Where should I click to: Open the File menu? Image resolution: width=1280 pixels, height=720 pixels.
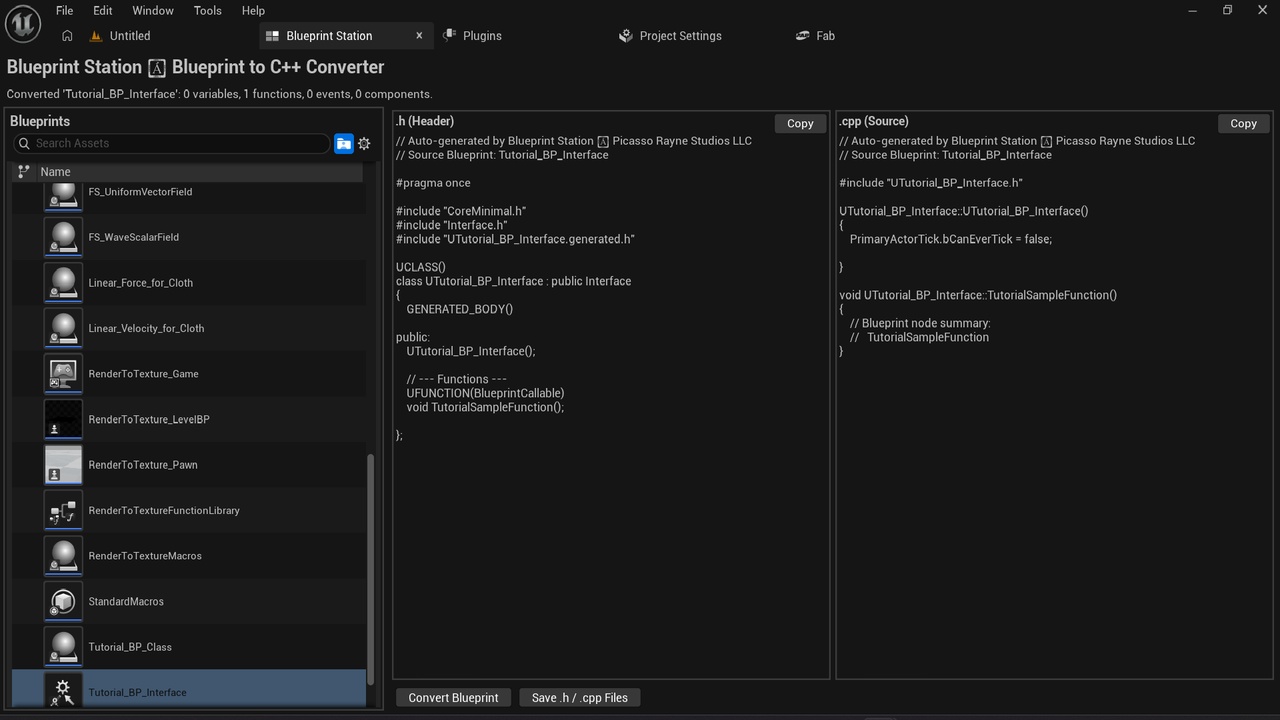click(64, 10)
